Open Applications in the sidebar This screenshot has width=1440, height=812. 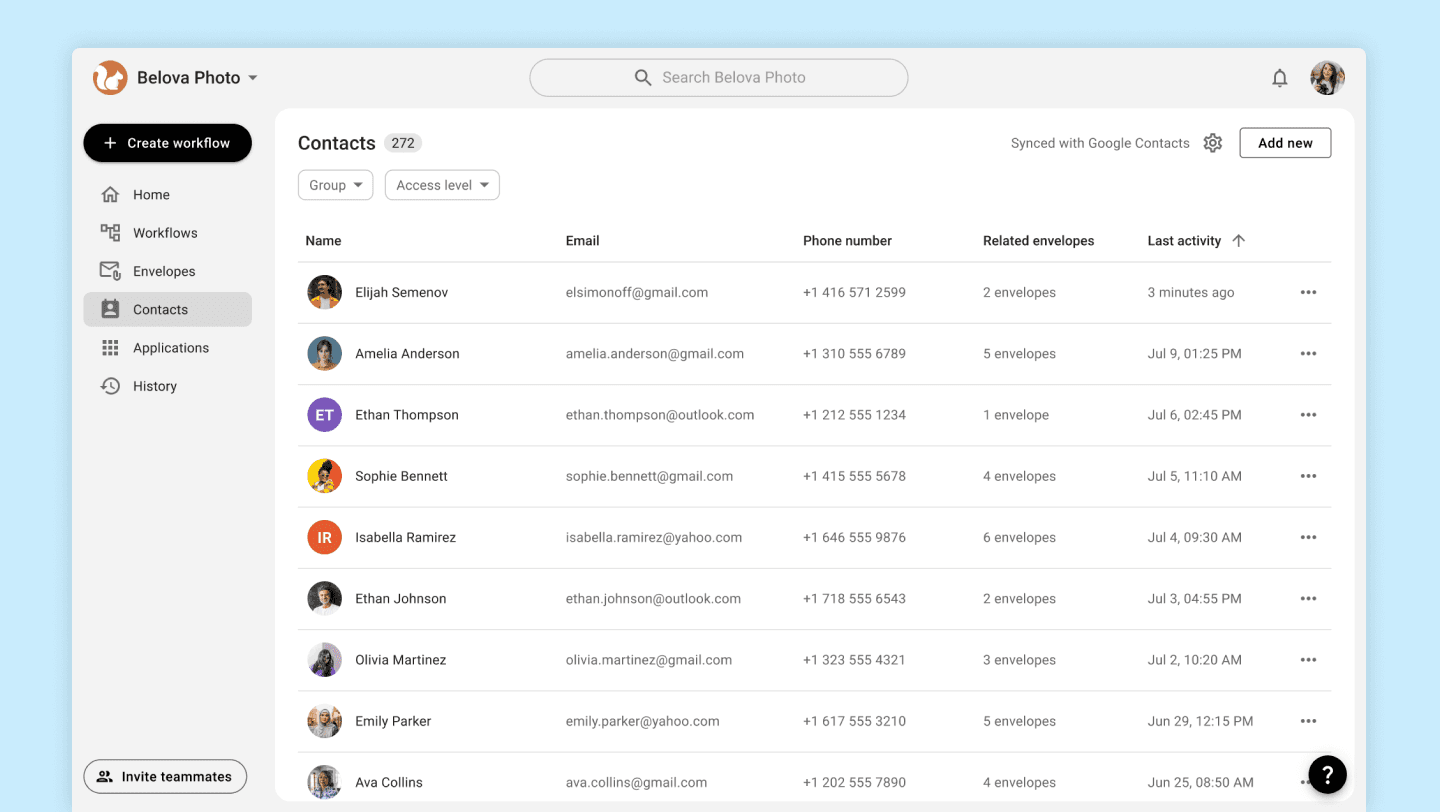167,348
